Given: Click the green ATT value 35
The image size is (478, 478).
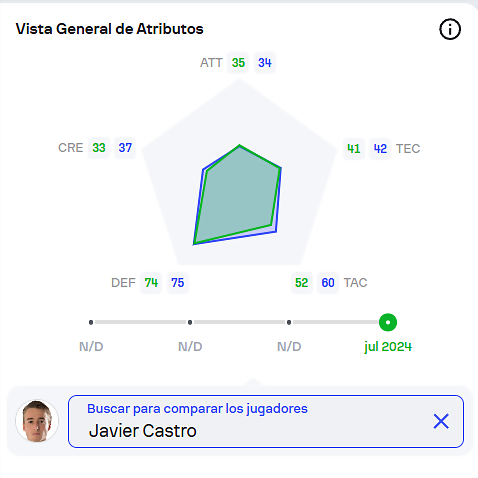Looking at the screenshot, I should coord(238,63).
